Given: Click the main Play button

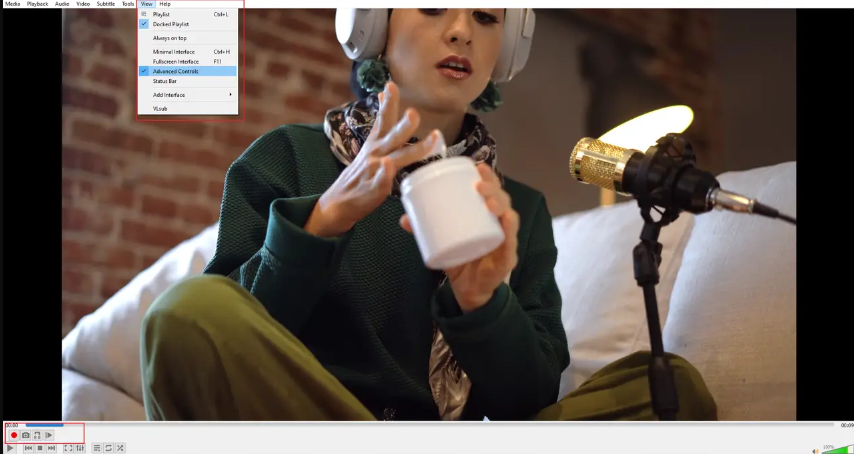Looking at the screenshot, I should (10, 448).
